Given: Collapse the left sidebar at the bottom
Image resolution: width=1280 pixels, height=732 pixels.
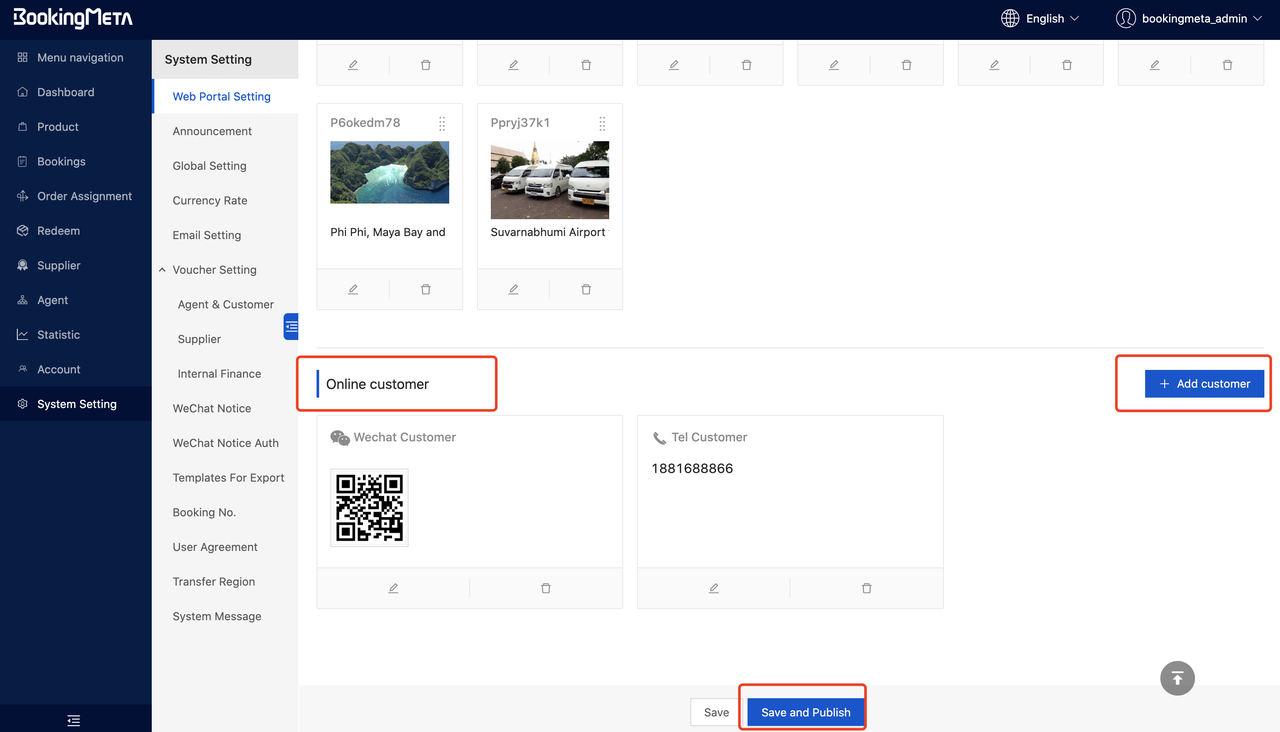Looking at the screenshot, I should tap(74, 720).
